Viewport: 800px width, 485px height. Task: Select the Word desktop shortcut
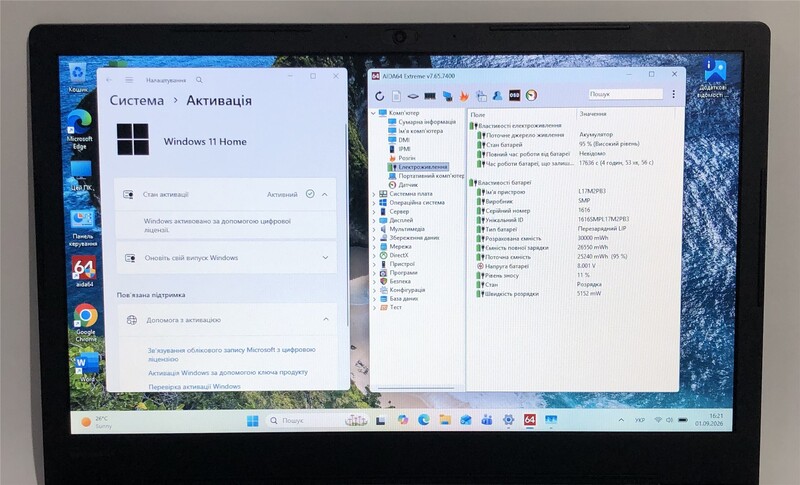(87, 367)
